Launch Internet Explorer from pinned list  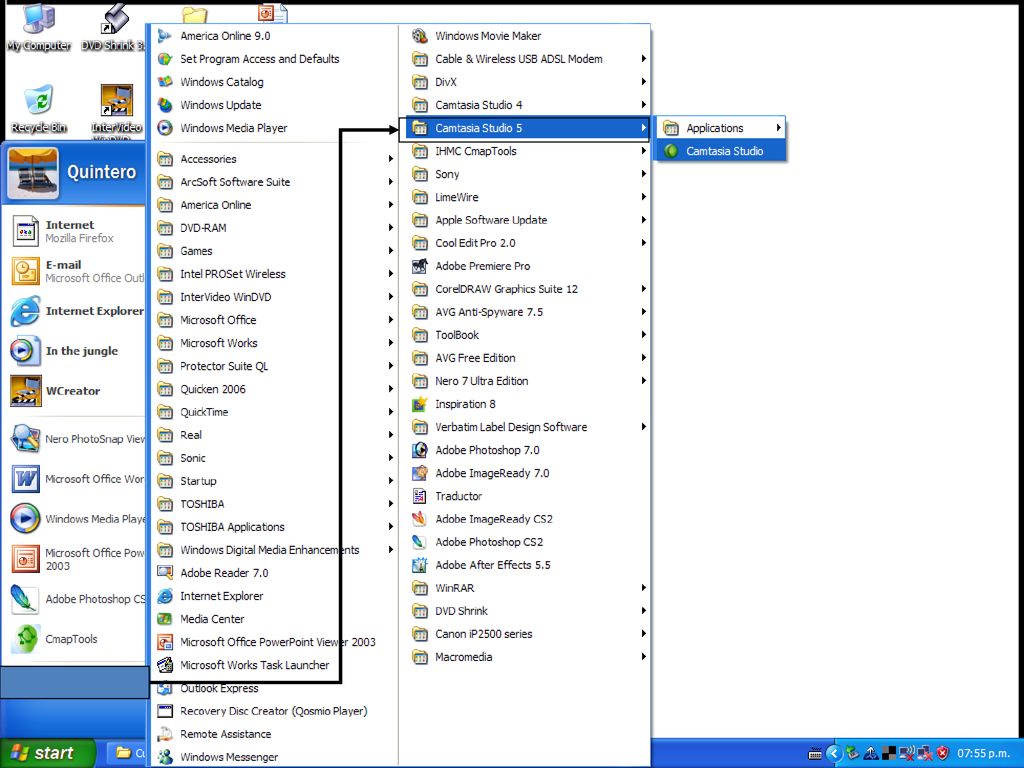pos(77,311)
